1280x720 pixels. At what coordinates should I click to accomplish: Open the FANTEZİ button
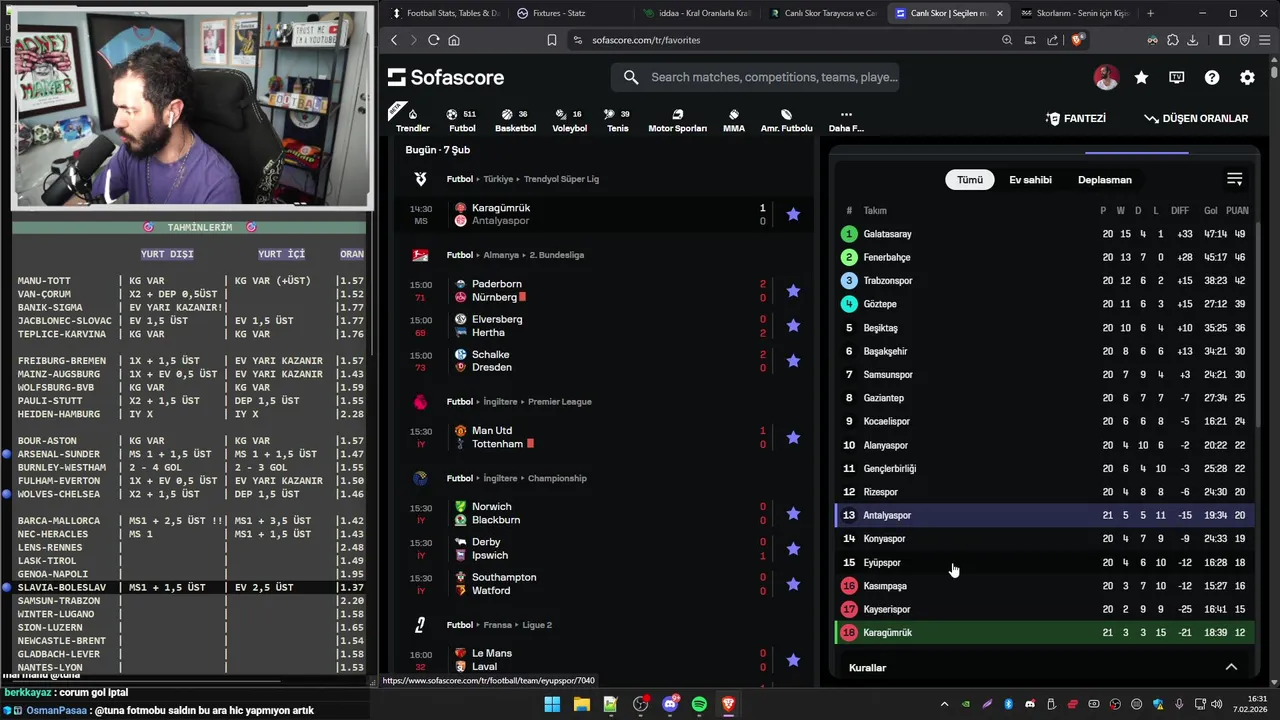click(x=1076, y=118)
